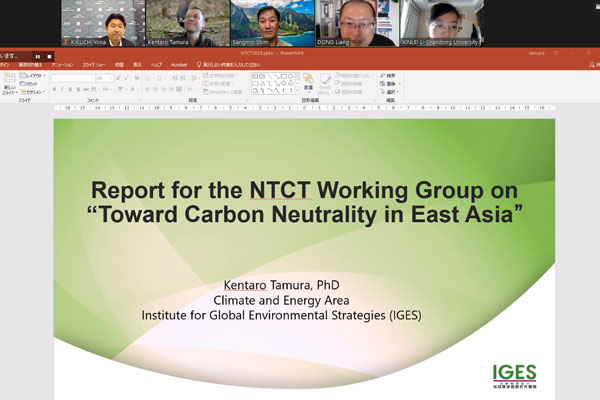This screenshot has width=600, height=400.
Task: Stop the recording with the square button
Action: (49, 56)
